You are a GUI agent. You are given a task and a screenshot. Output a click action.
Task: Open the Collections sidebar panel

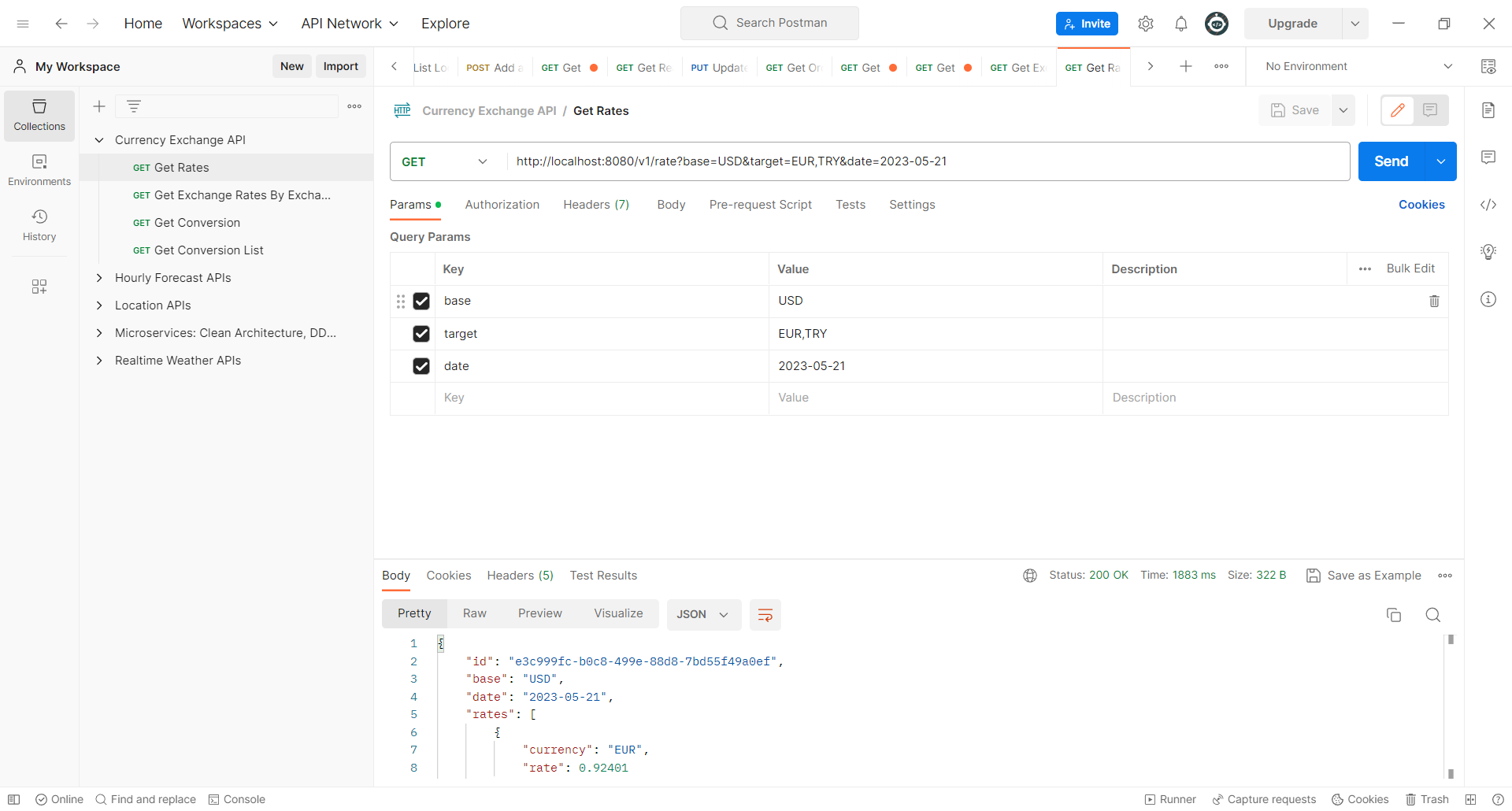coord(39,116)
